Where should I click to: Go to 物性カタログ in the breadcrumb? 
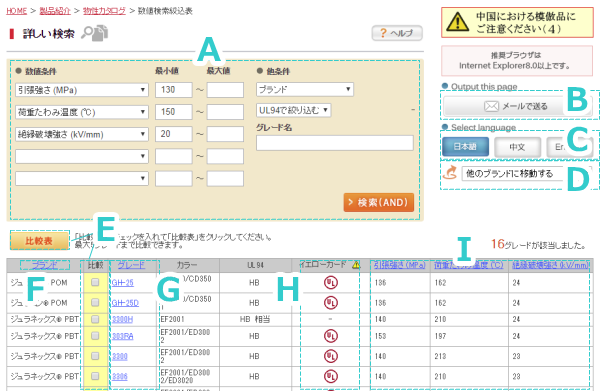(x=104, y=11)
